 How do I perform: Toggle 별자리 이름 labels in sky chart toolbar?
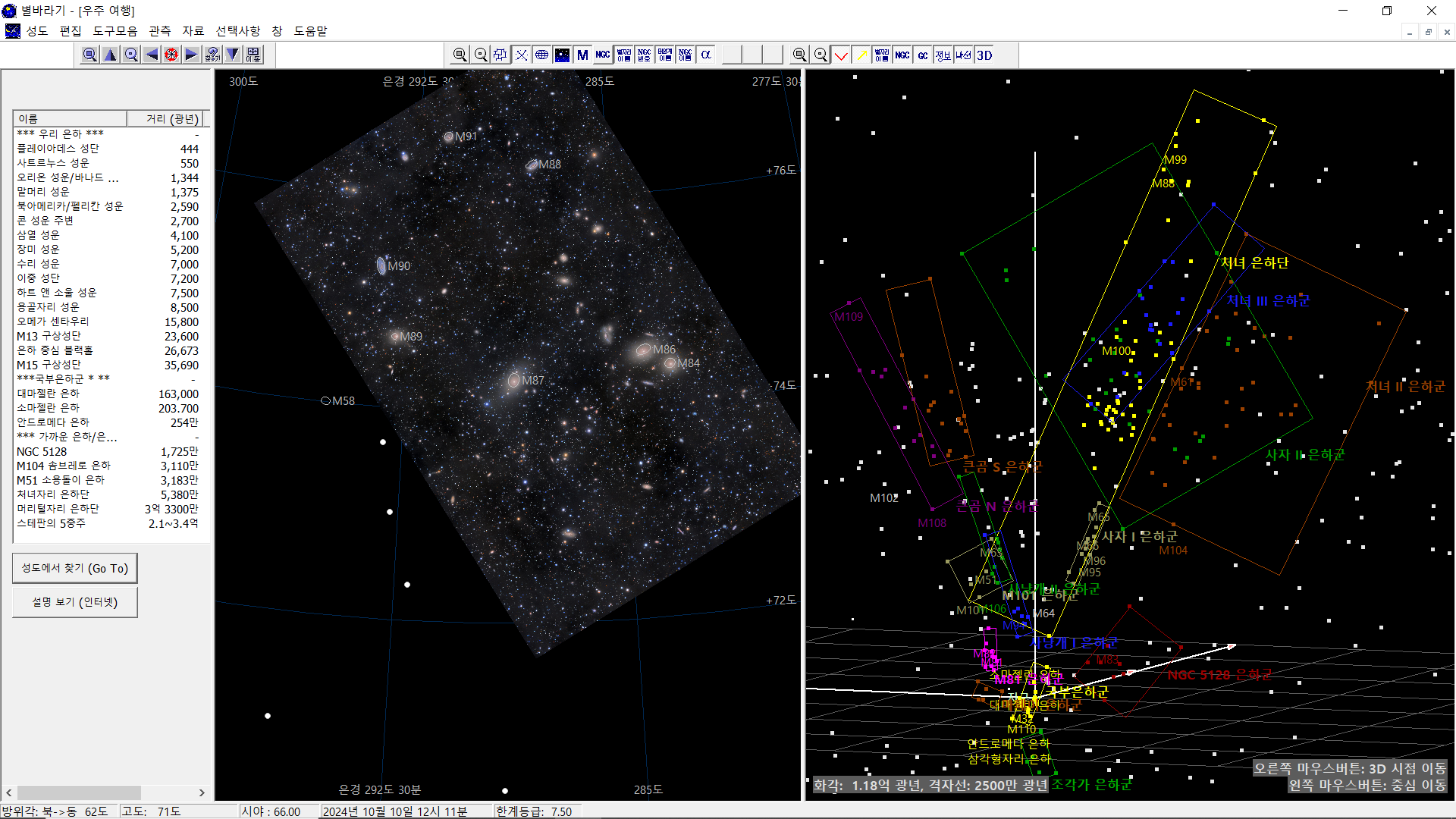(x=623, y=55)
